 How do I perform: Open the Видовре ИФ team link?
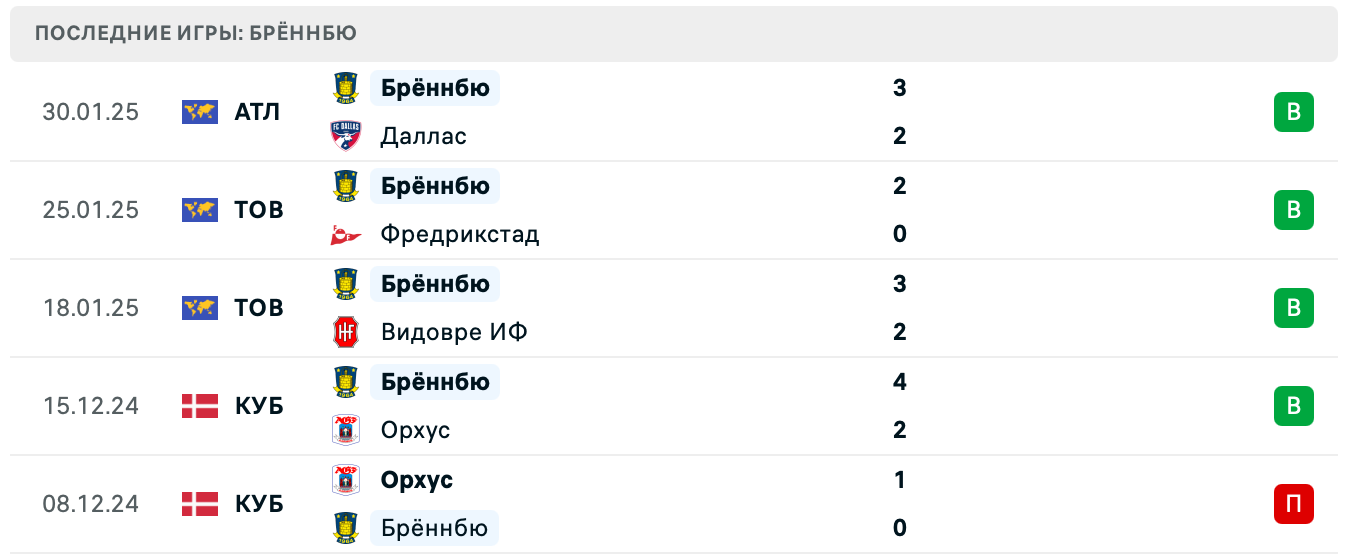click(453, 332)
